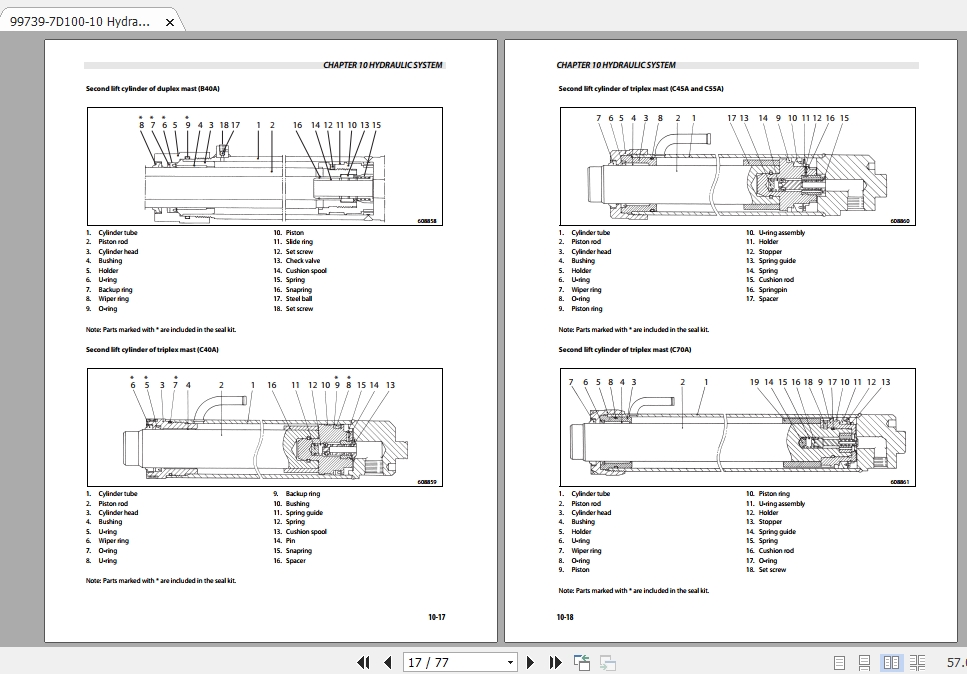This screenshot has height=674, width=967.
Task: Open recent pages list from page box arrow
Action: 508,662
